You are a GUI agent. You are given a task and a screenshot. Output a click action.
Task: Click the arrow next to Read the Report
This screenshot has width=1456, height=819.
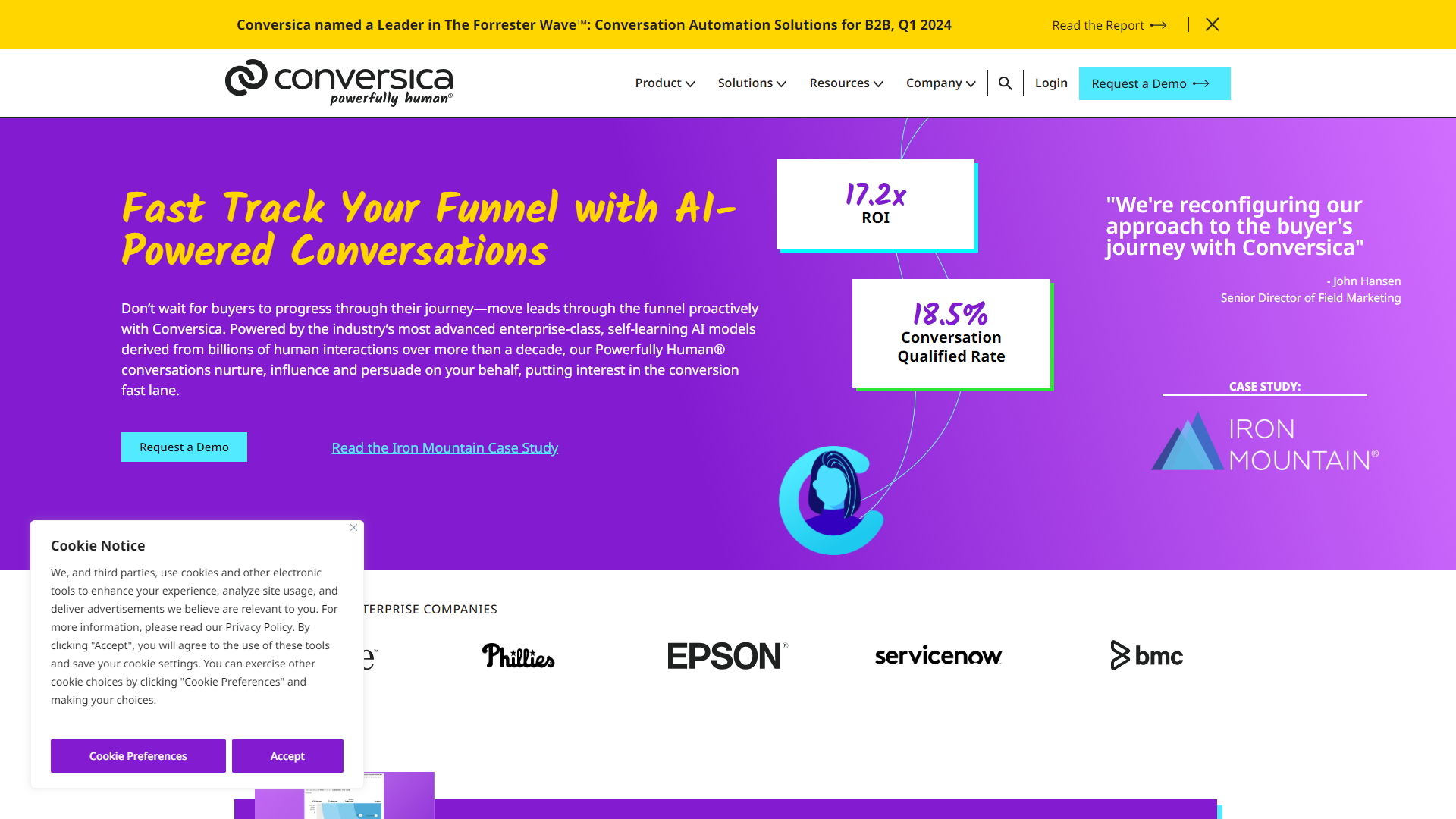(x=1158, y=25)
